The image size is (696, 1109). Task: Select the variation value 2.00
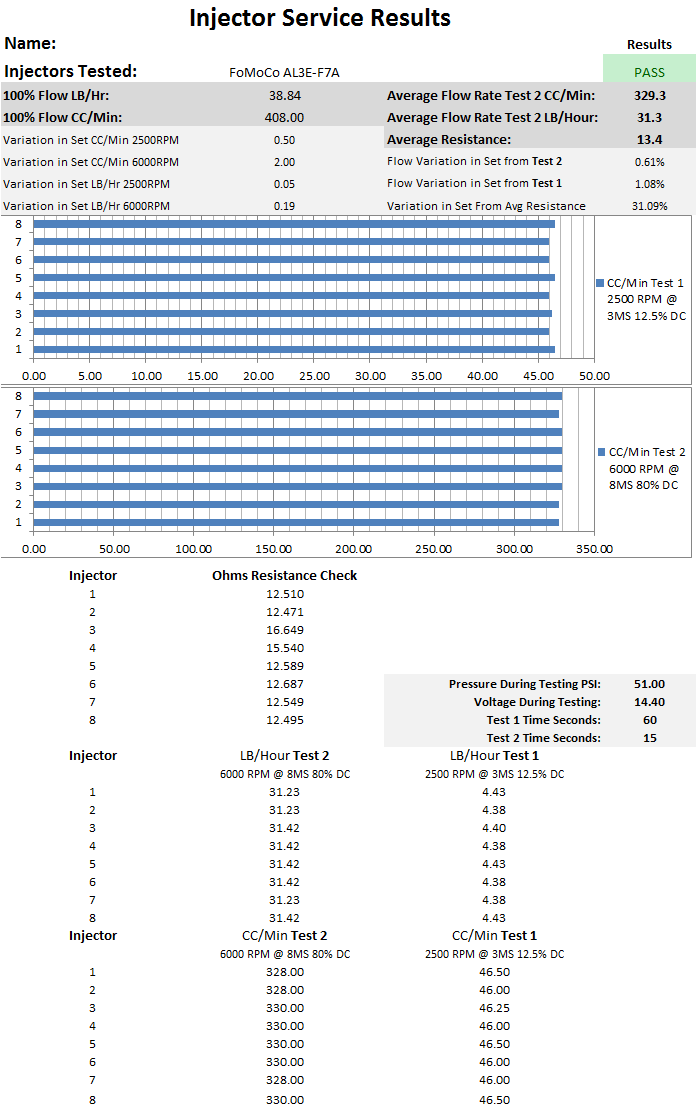click(284, 162)
